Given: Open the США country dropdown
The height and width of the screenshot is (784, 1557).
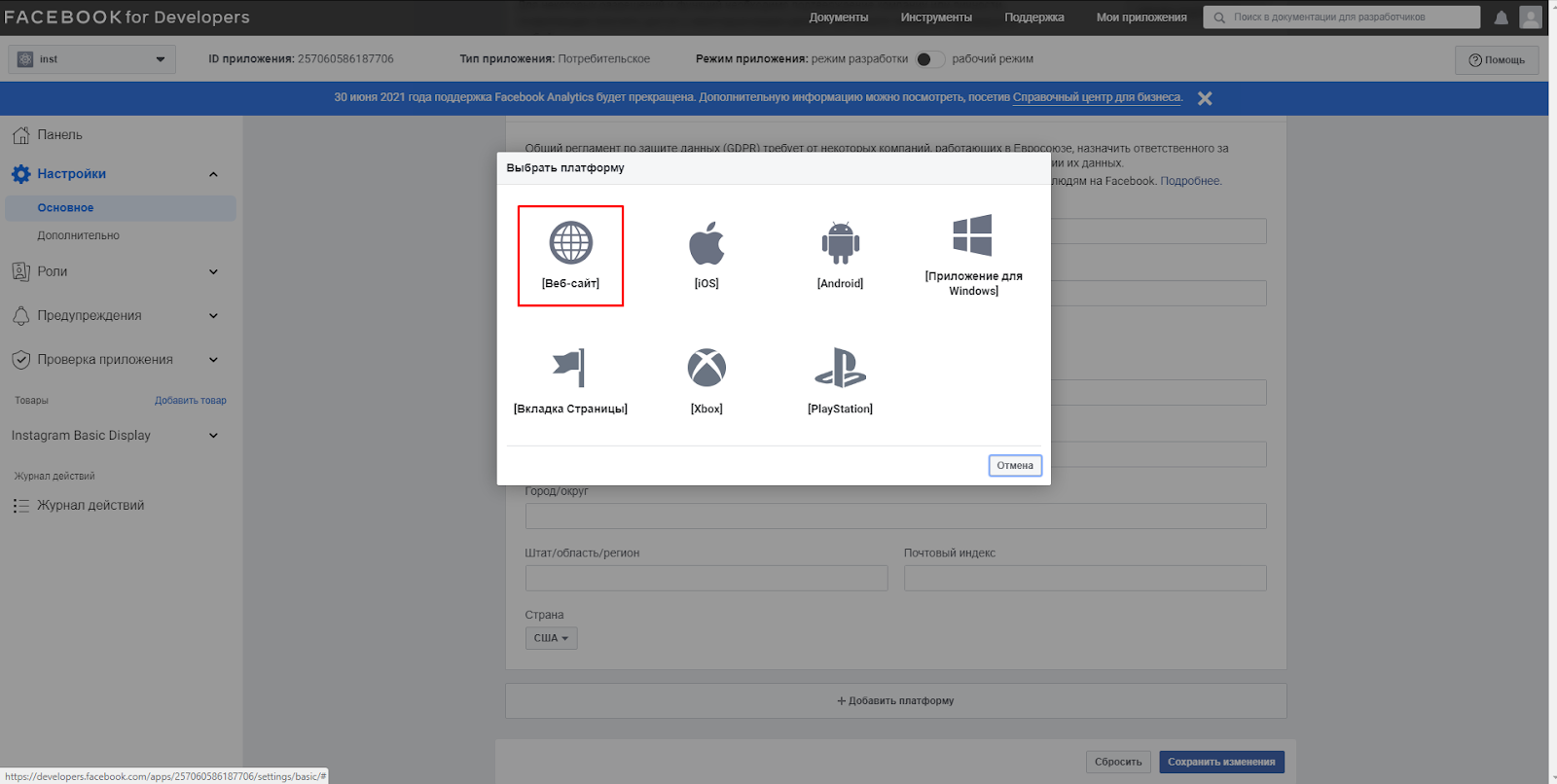Looking at the screenshot, I should pos(551,638).
